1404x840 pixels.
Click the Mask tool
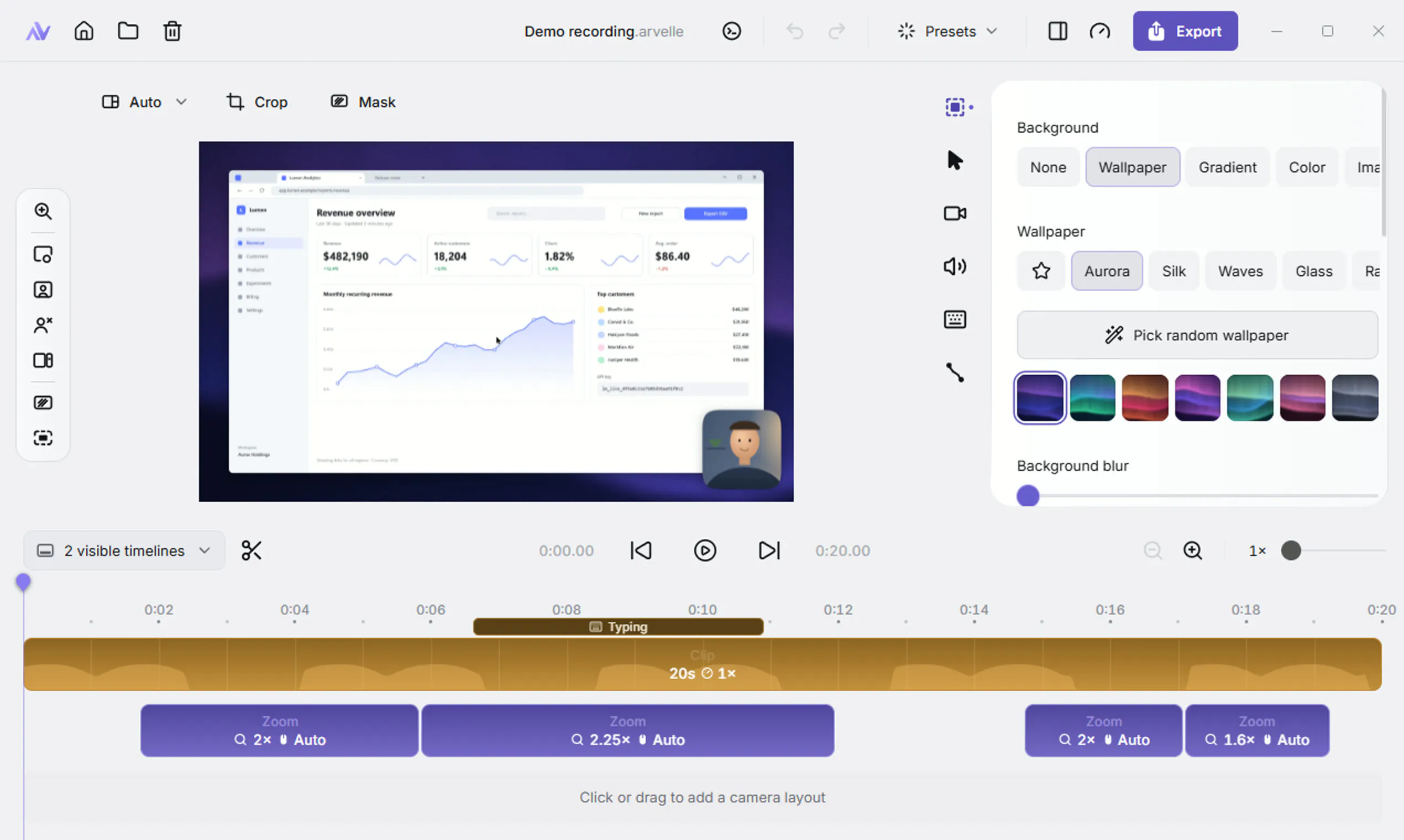[363, 102]
